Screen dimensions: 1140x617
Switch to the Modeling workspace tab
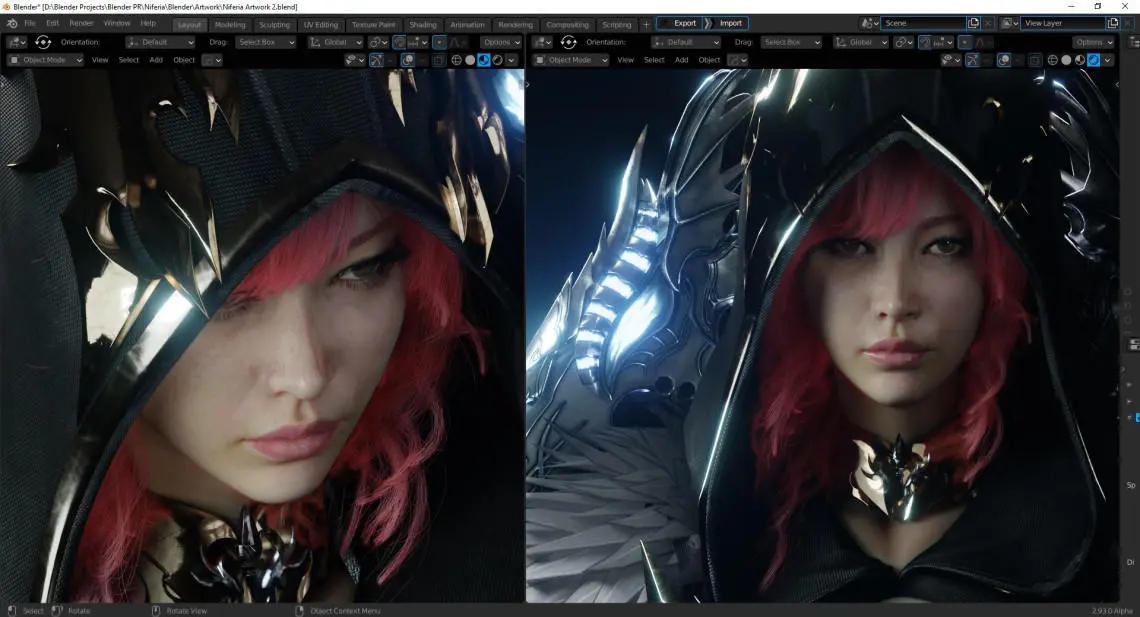(x=230, y=25)
